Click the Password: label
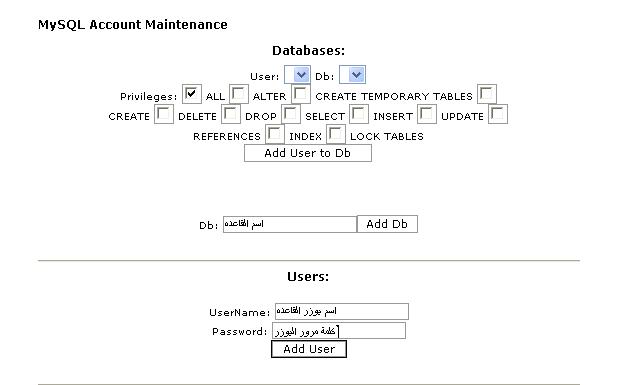 coord(240,331)
